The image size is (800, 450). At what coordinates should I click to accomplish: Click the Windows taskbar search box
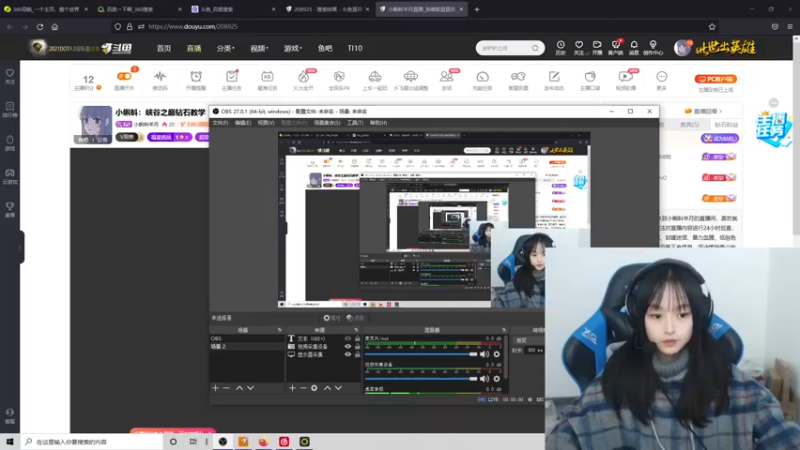92,442
